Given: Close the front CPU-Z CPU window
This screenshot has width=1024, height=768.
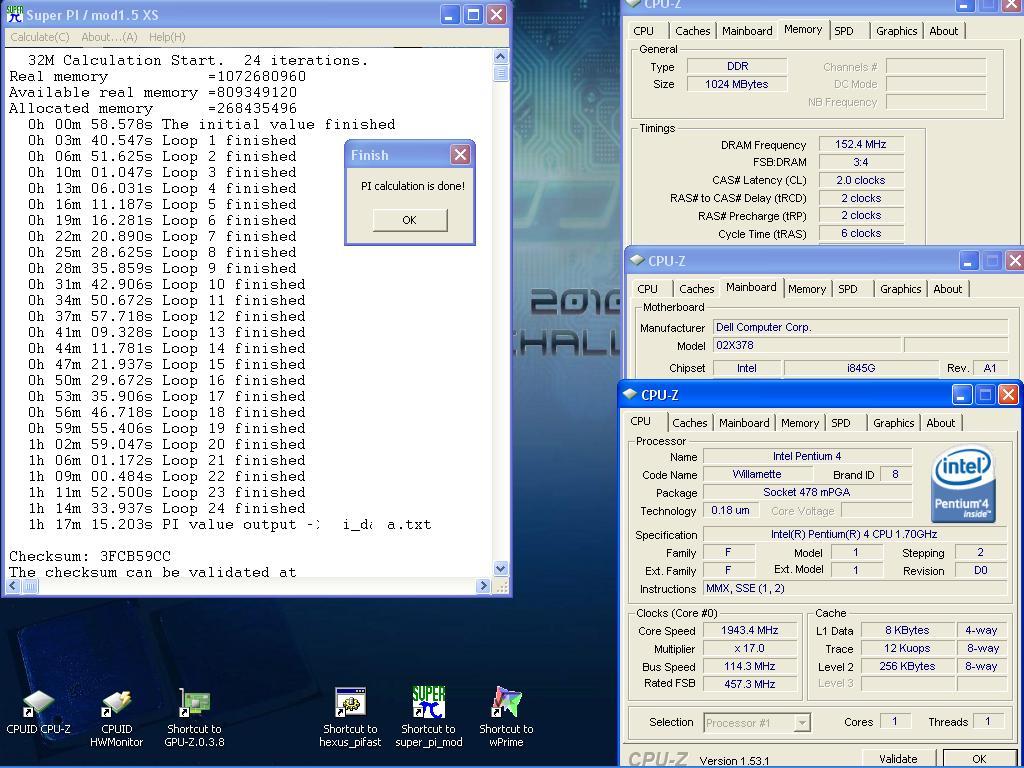Looking at the screenshot, I should pyautogui.click(x=1008, y=395).
